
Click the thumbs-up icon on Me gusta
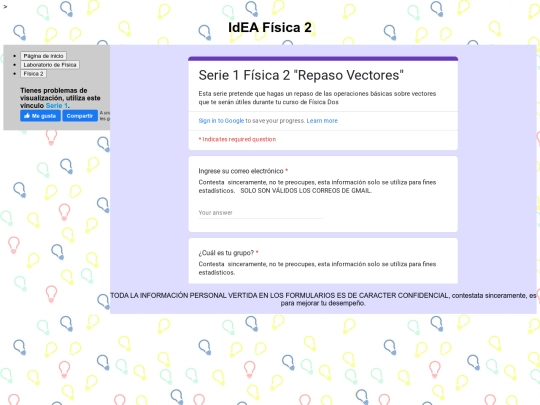click(27, 116)
